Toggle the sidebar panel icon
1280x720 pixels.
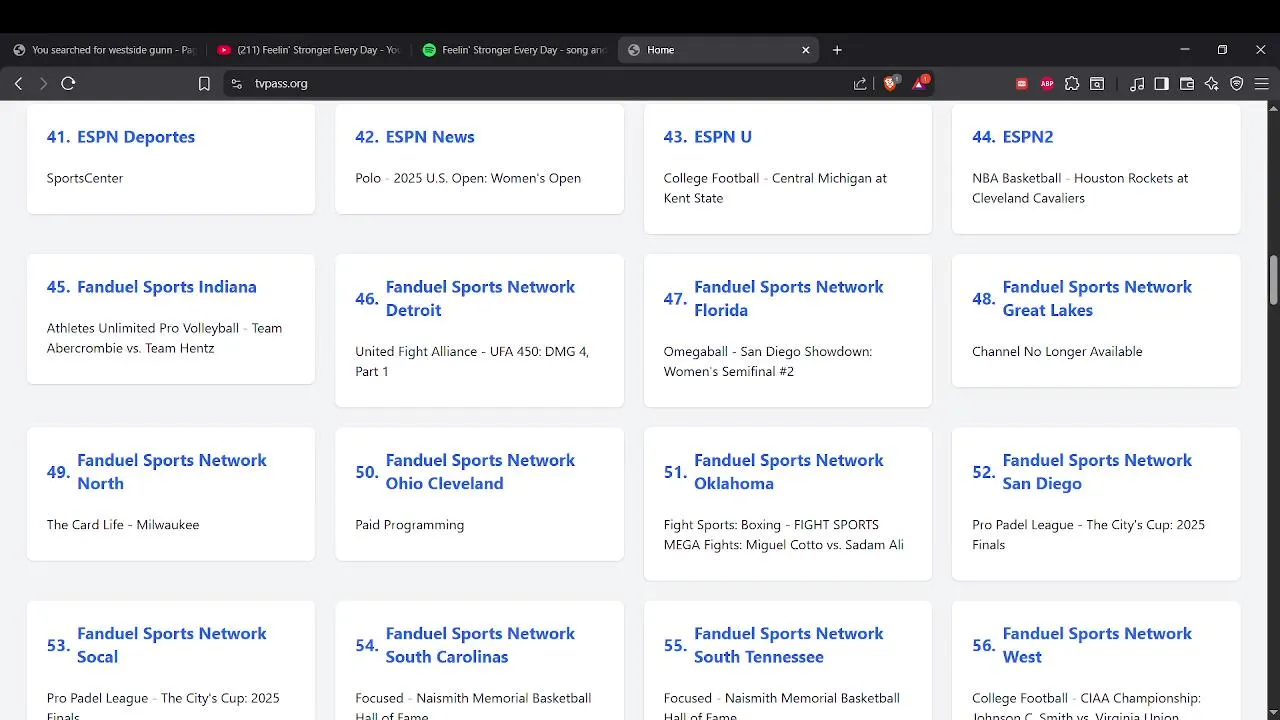[x=1161, y=84]
